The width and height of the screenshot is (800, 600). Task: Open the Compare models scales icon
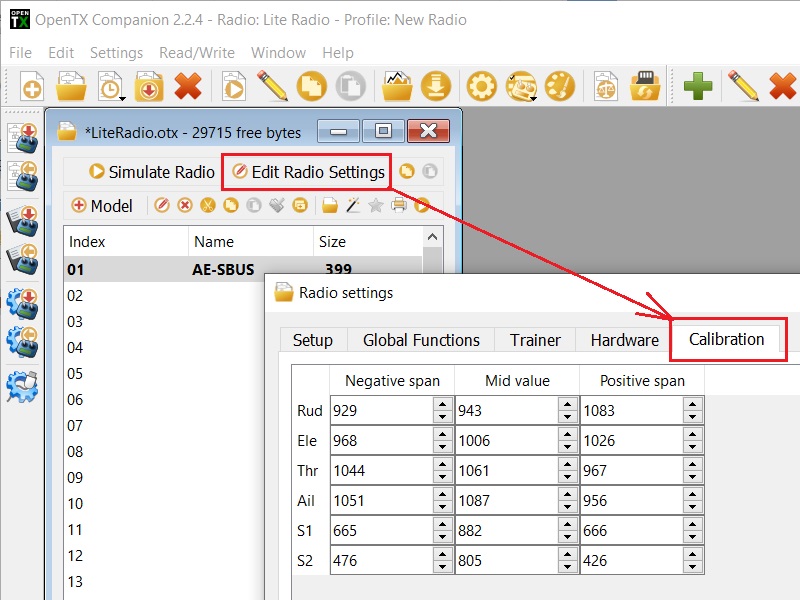pos(606,86)
